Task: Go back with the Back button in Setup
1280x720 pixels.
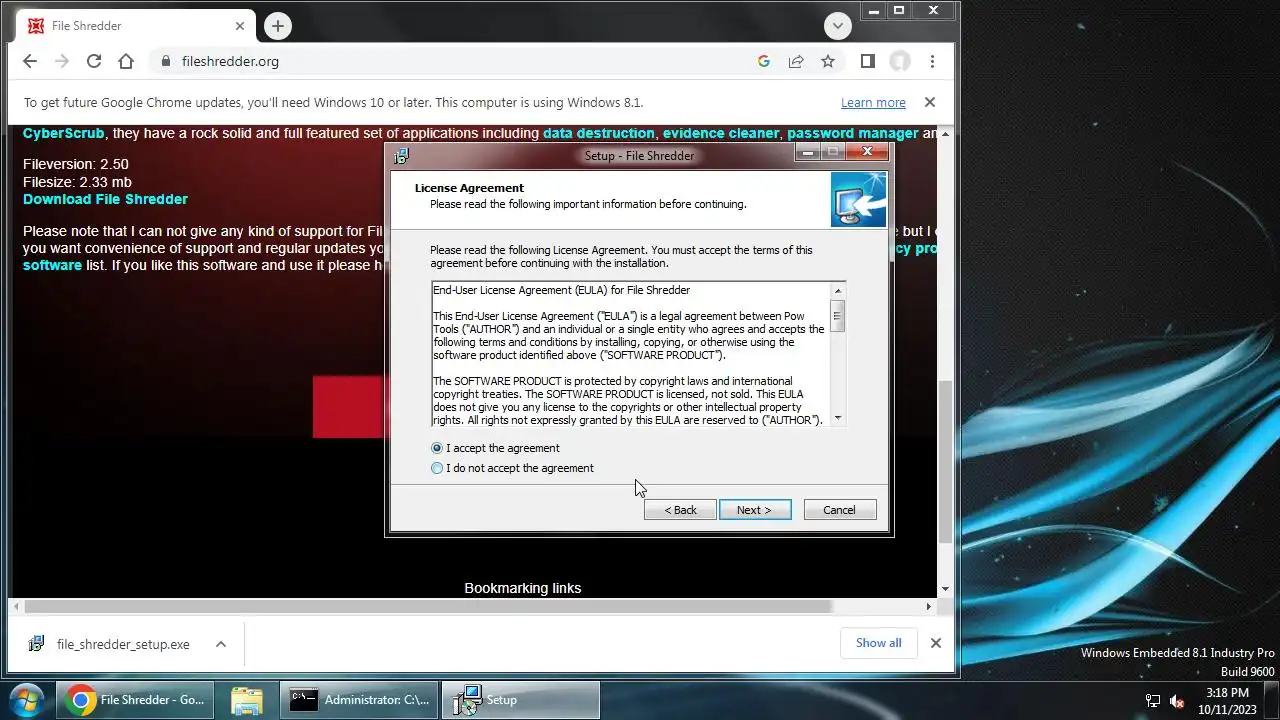Action: 680,510
